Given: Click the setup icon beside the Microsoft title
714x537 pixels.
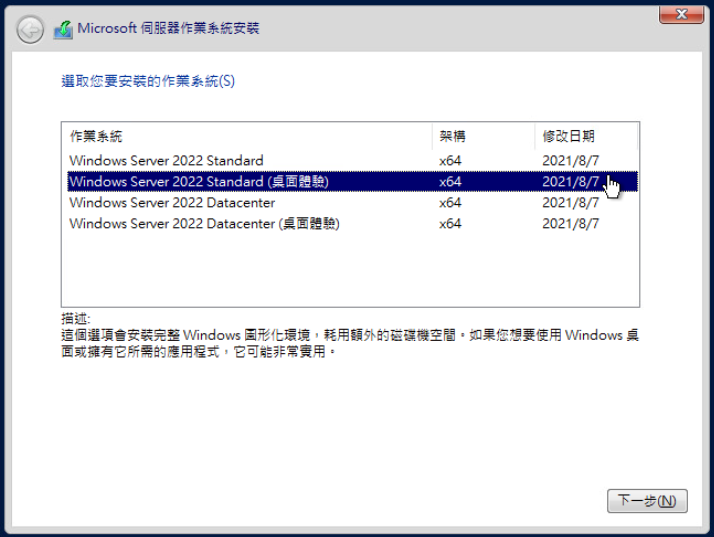Looking at the screenshot, I should 63,30.
